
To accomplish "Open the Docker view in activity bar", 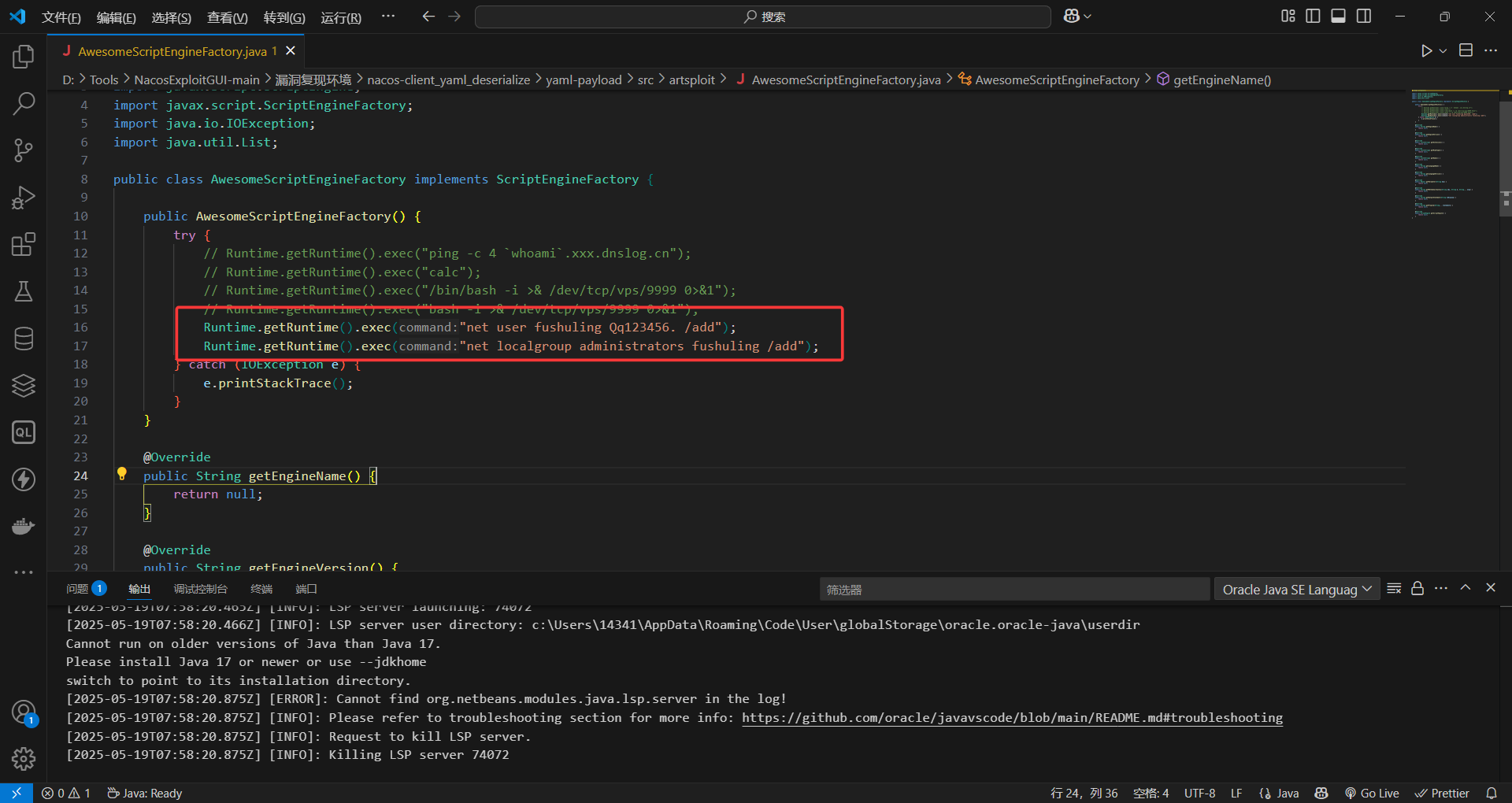I will point(24,526).
